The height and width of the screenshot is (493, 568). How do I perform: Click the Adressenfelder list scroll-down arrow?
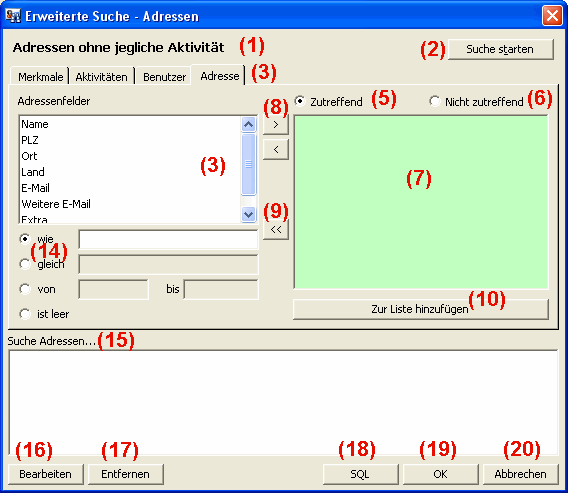[x=248, y=214]
